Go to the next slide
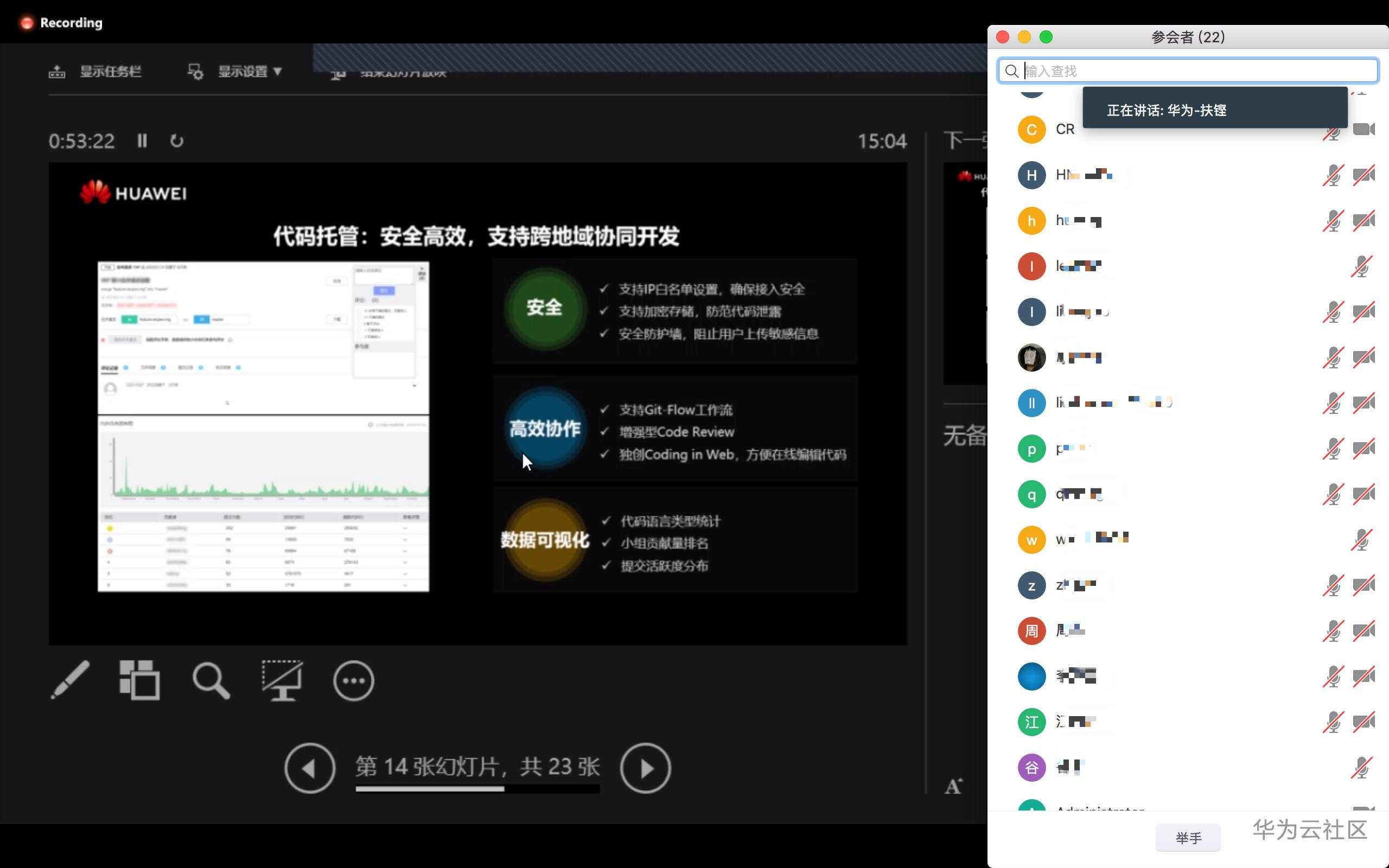This screenshot has width=1389, height=868. (x=645, y=768)
